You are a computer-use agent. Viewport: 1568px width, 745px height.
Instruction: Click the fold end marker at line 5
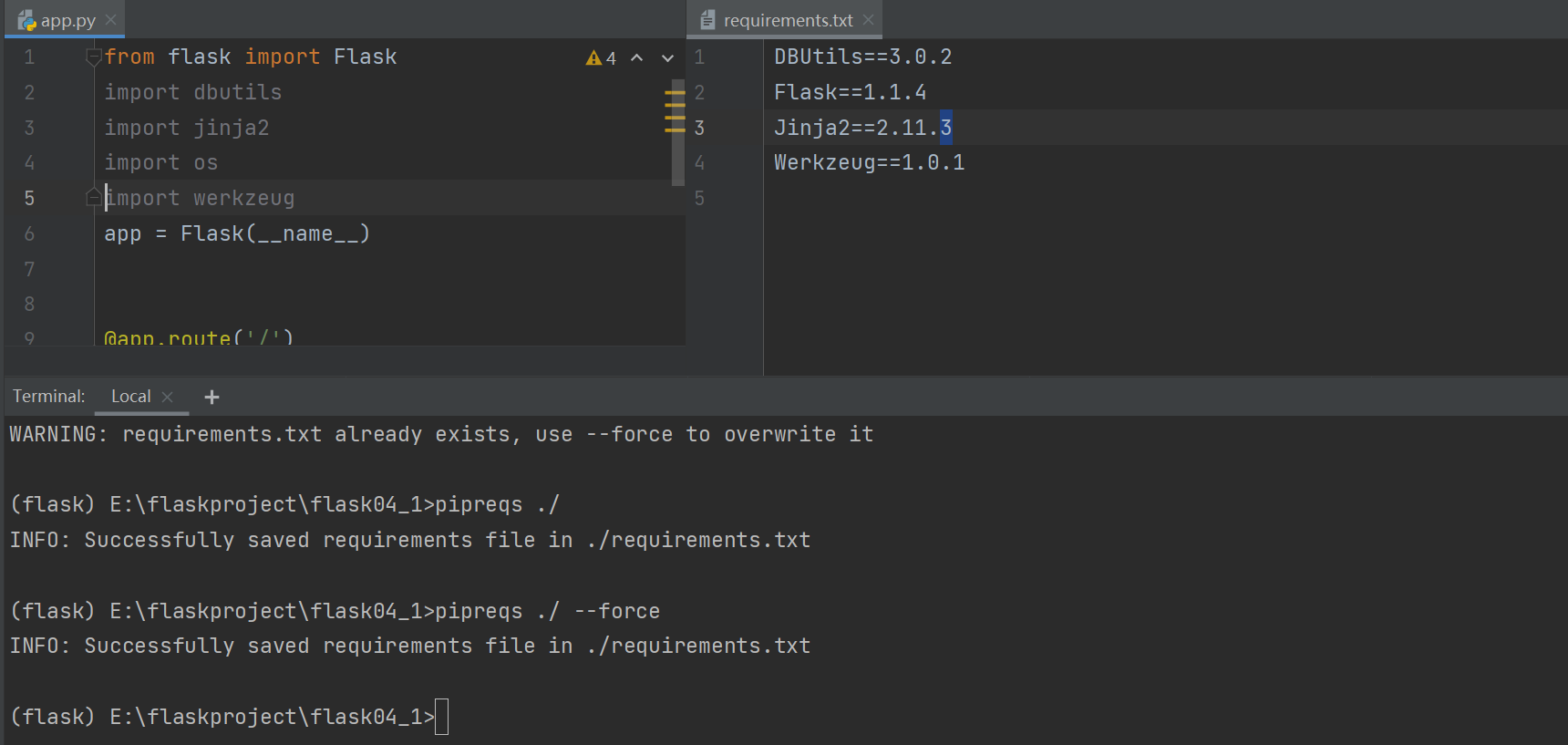(x=93, y=198)
